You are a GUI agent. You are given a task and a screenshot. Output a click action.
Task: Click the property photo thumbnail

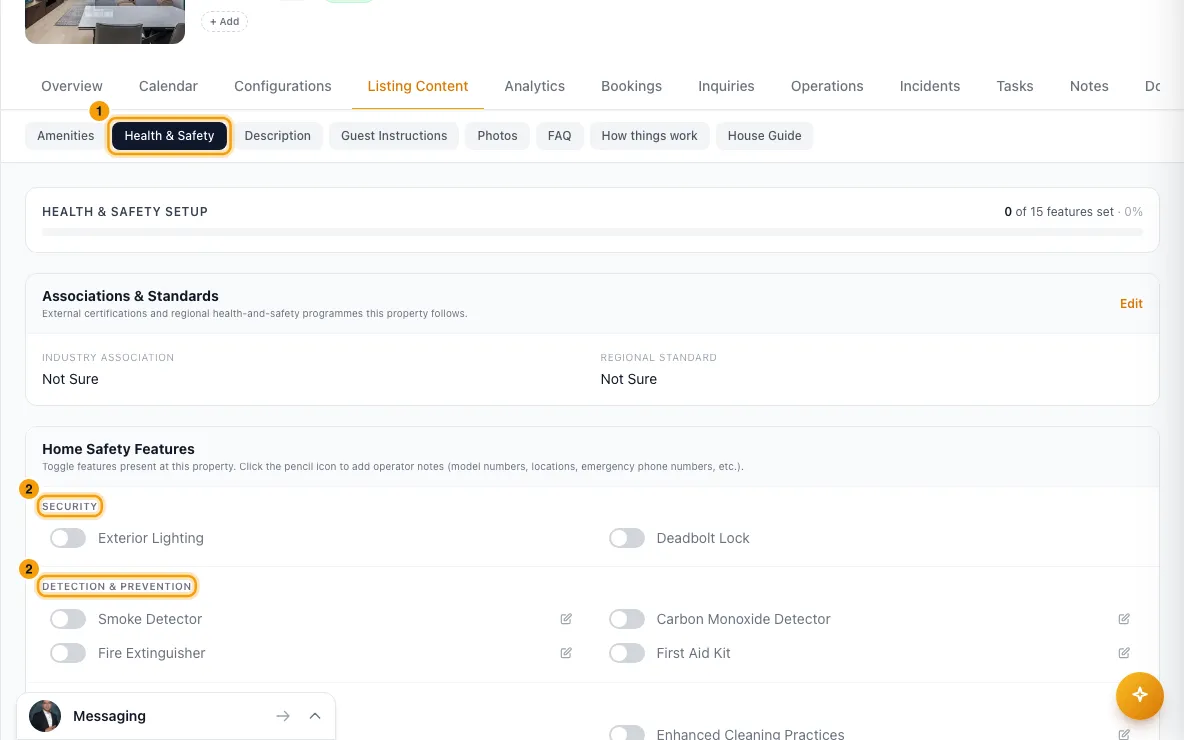coord(105,21)
